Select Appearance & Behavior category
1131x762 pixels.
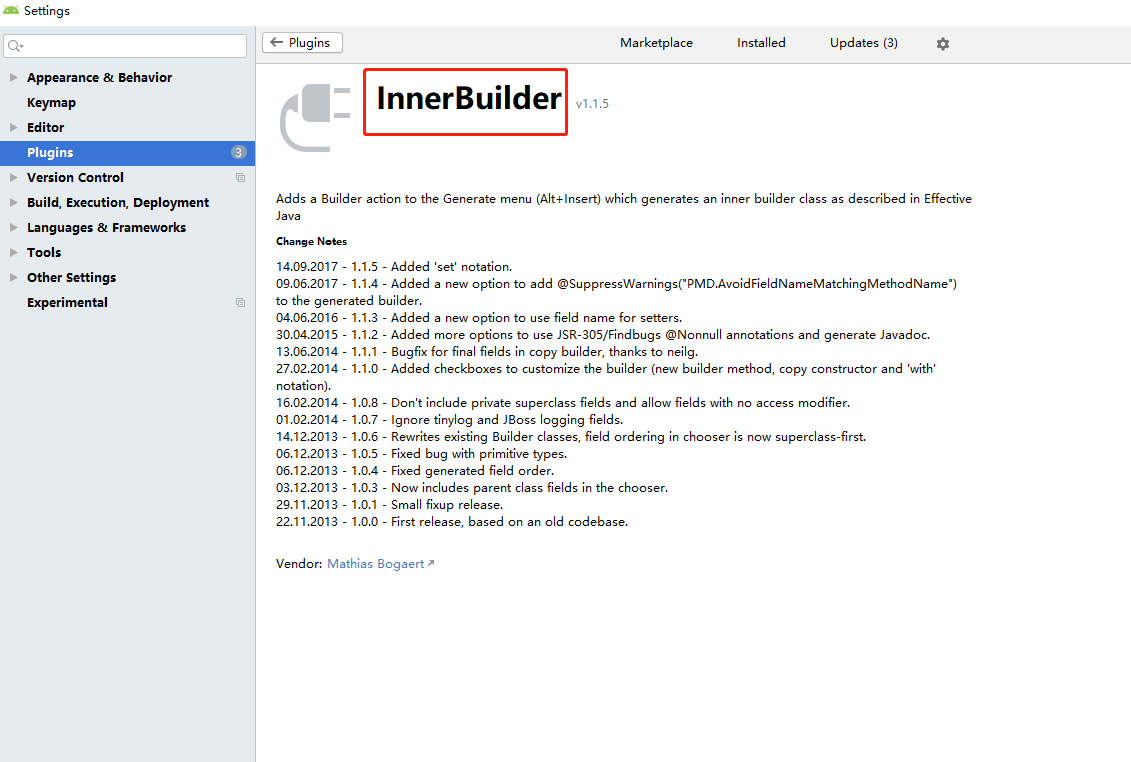100,77
